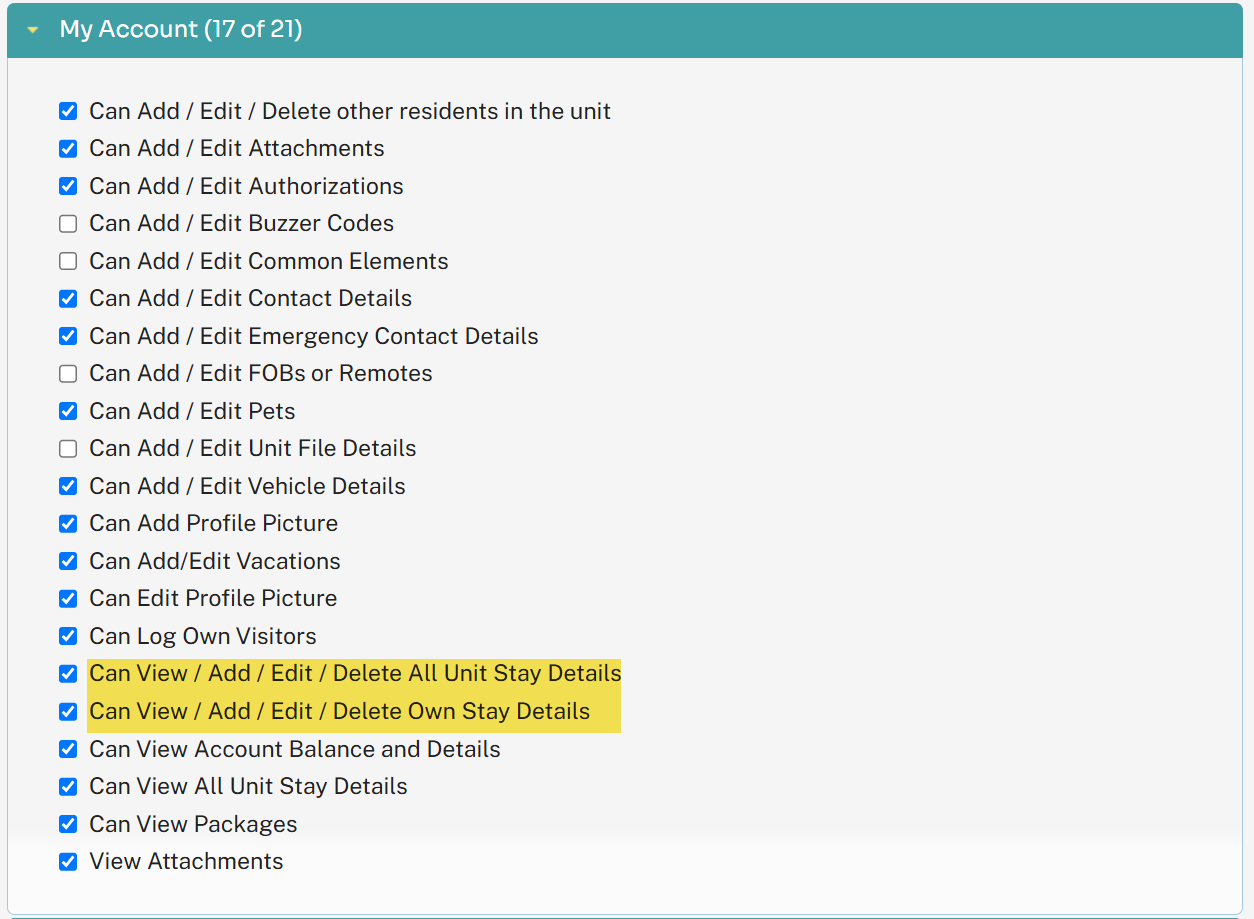Screen dimensions: 1254x919
Task: Uncheck View Attachments permission
Action: [68, 862]
